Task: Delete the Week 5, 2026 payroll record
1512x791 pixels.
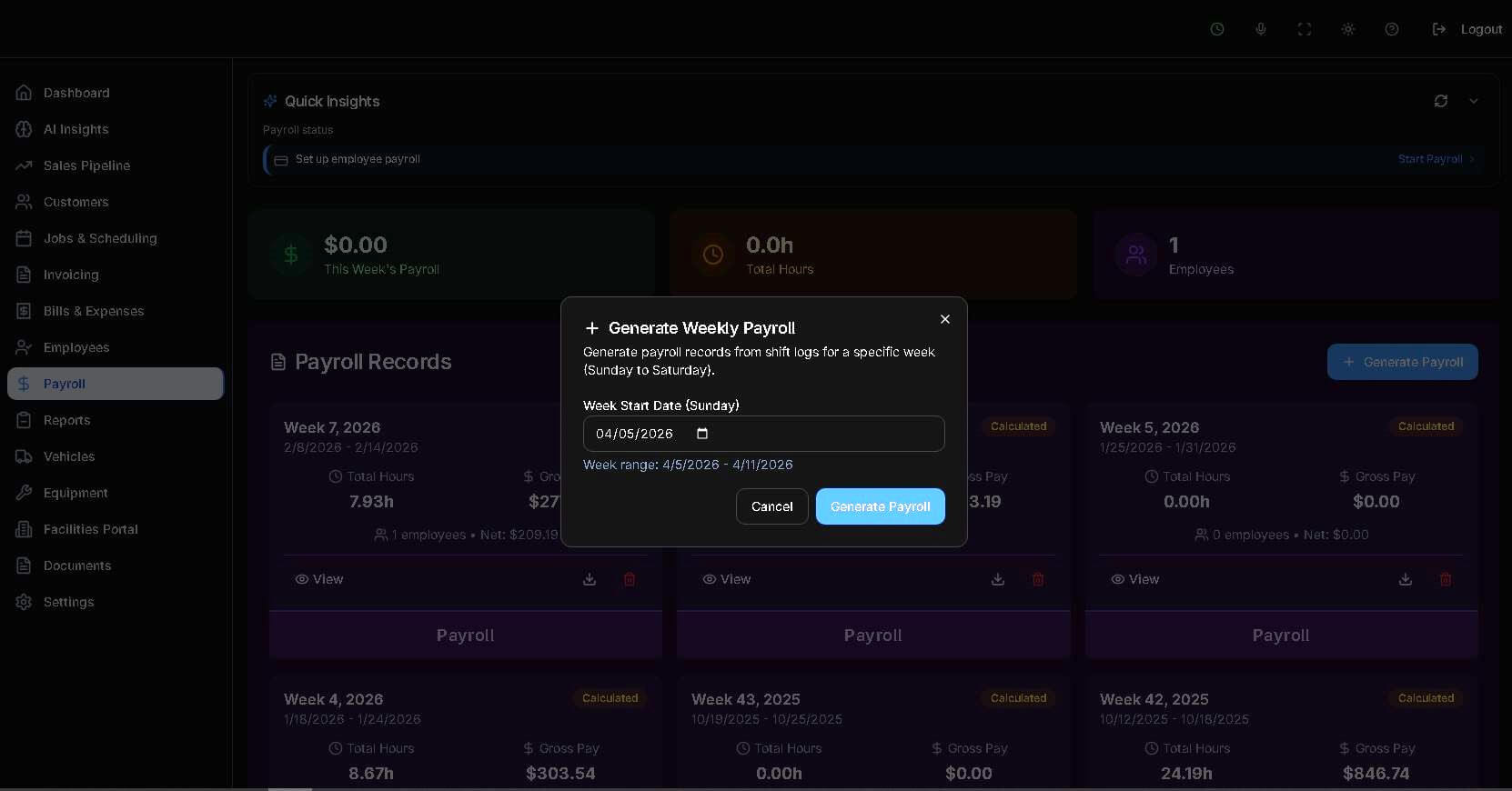Action: 1446,579
